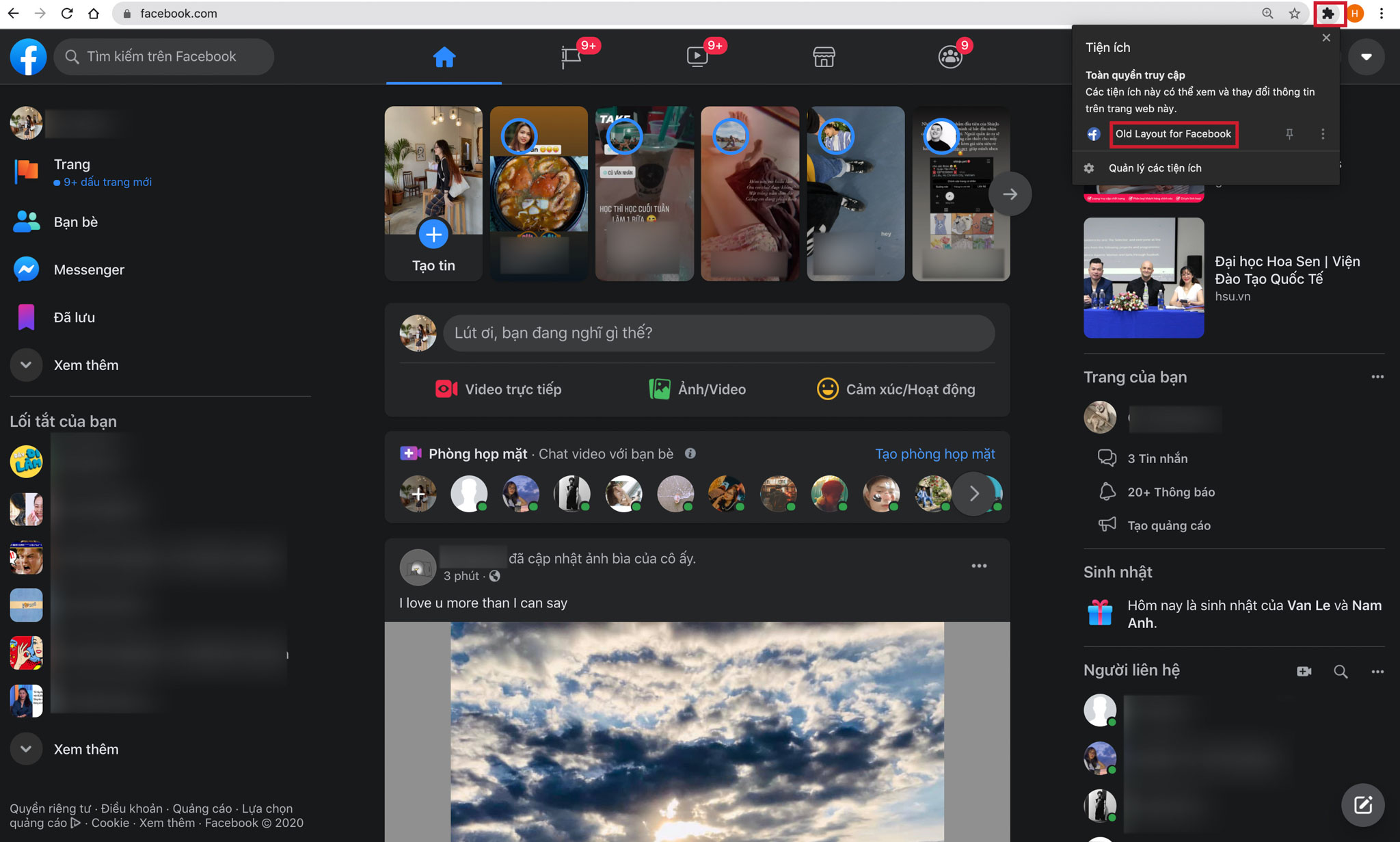Click the Tìm kiếm trên Facebook search box
The height and width of the screenshot is (842, 1400).
pos(164,57)
